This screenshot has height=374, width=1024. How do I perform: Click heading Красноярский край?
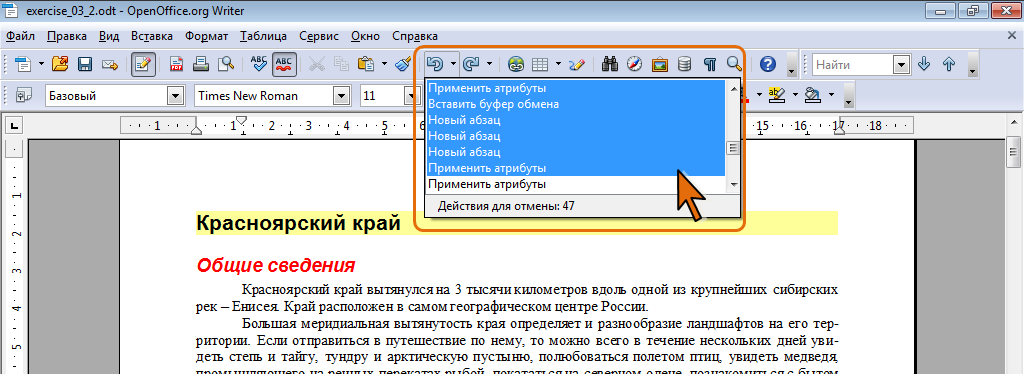[x=298, y=223]
